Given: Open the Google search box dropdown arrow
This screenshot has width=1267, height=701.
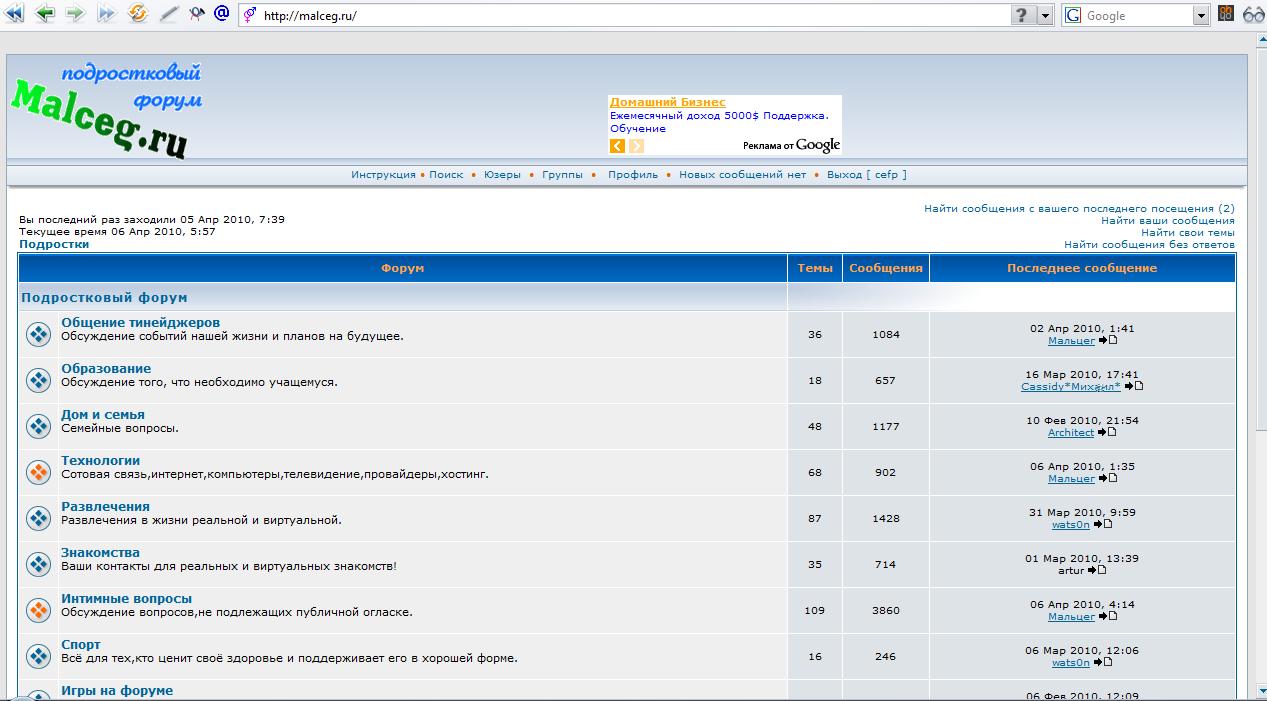Looking at the screenshot, I should [x=1201, y=15].
